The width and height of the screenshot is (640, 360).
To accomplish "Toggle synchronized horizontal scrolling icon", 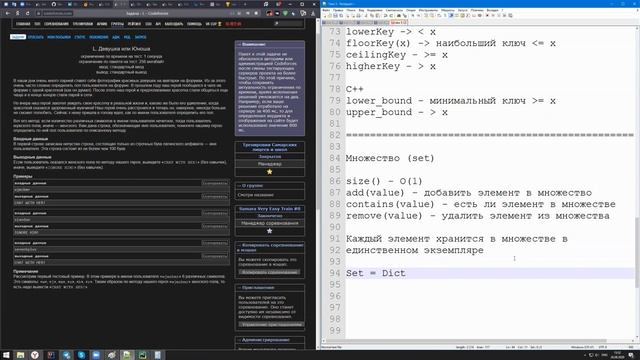I will click(432, 16).
